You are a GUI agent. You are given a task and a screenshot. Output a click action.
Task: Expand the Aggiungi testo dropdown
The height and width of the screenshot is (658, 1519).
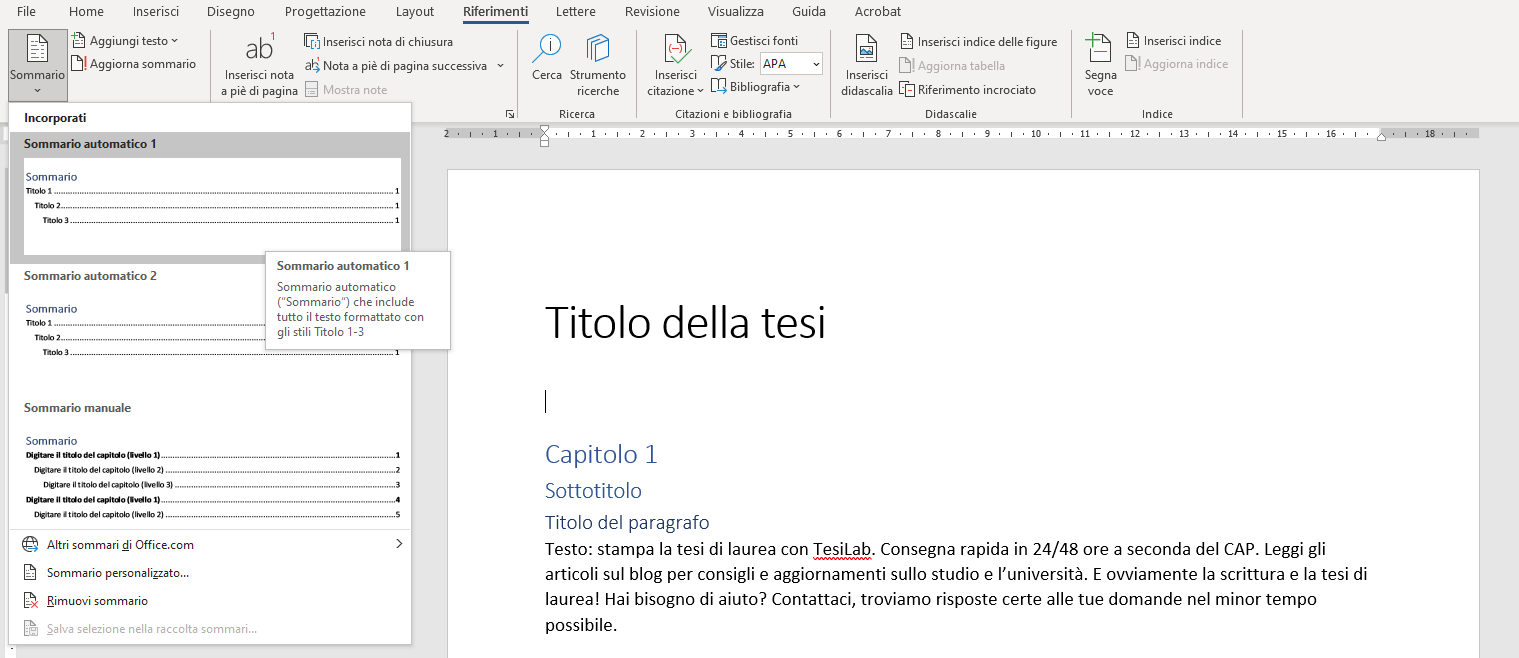click(125, 40)
